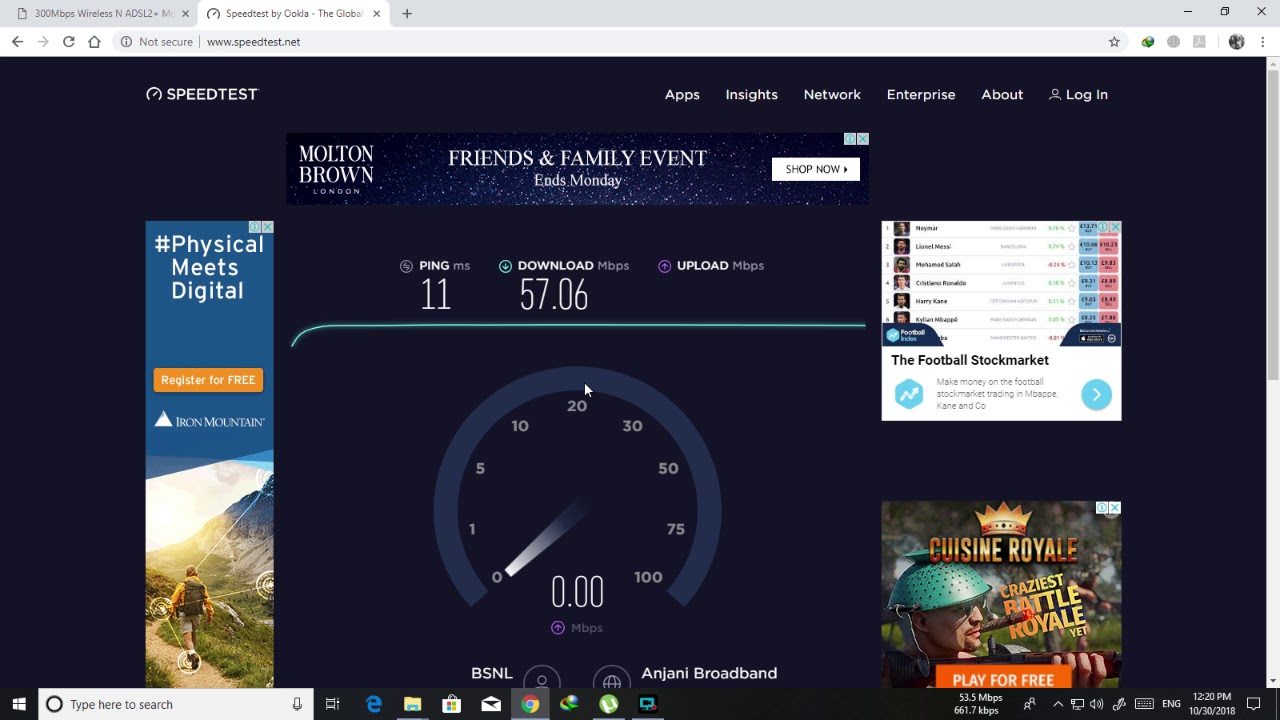
Task: Click volume icon in system tray
Action: (x=1097, y=704)
